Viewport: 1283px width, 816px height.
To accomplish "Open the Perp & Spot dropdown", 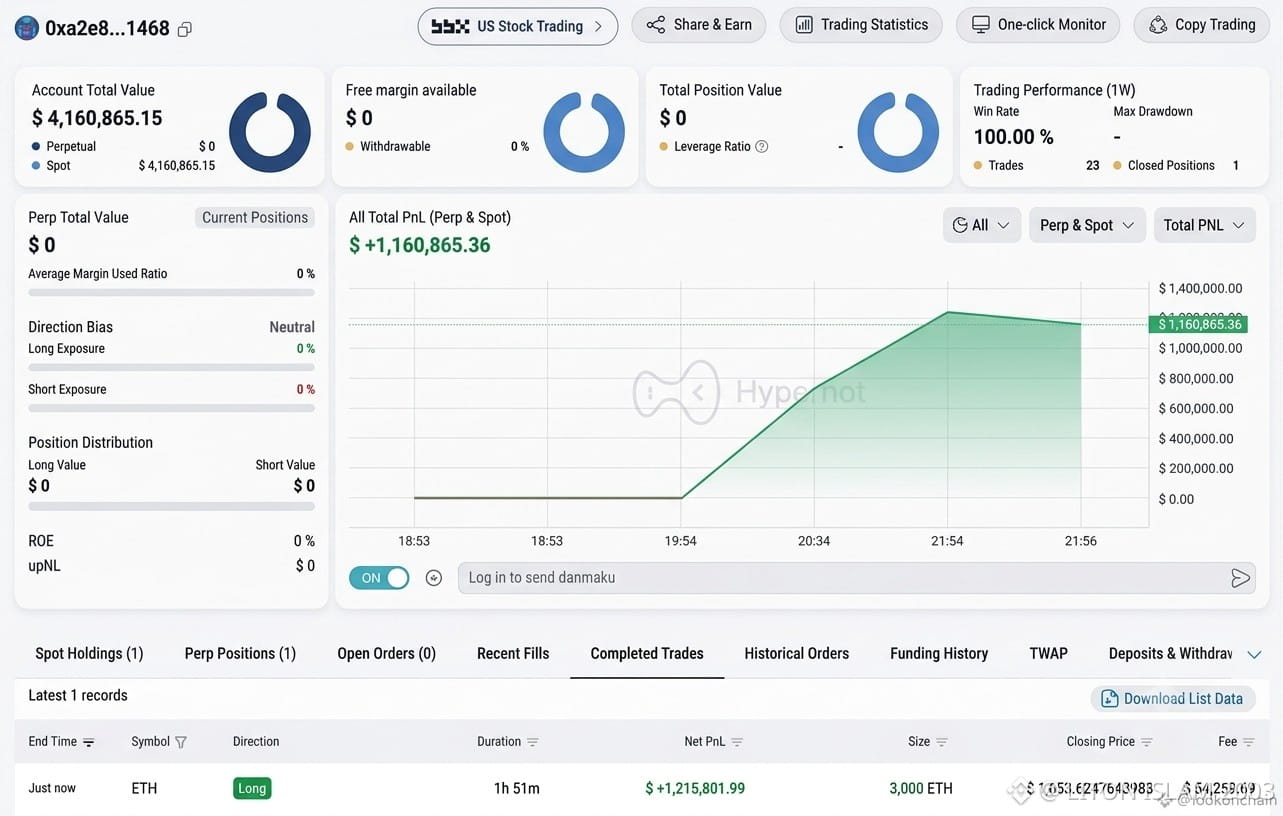I will point(1087,225).
